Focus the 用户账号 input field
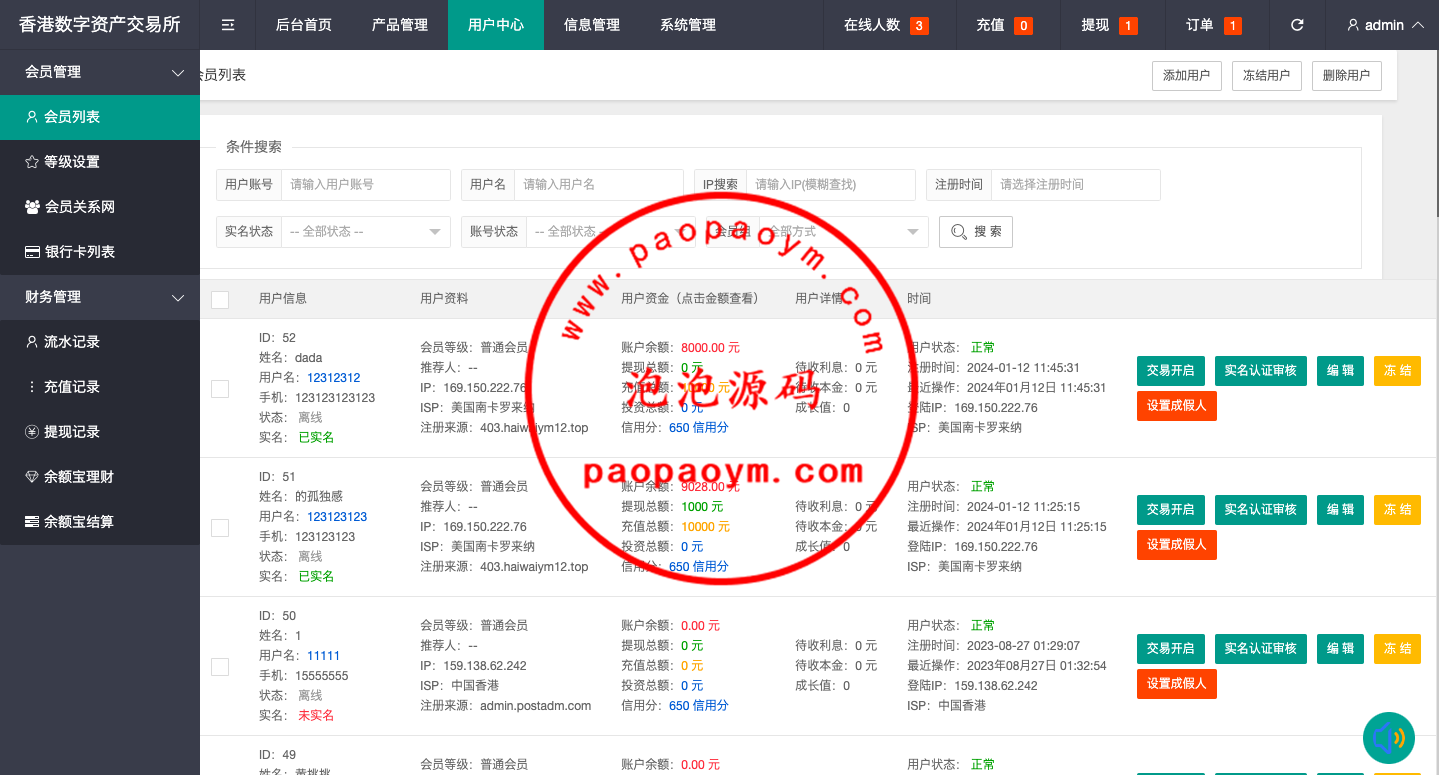The height and width of the screenshot is (775, 1439). tap(366, 185)
